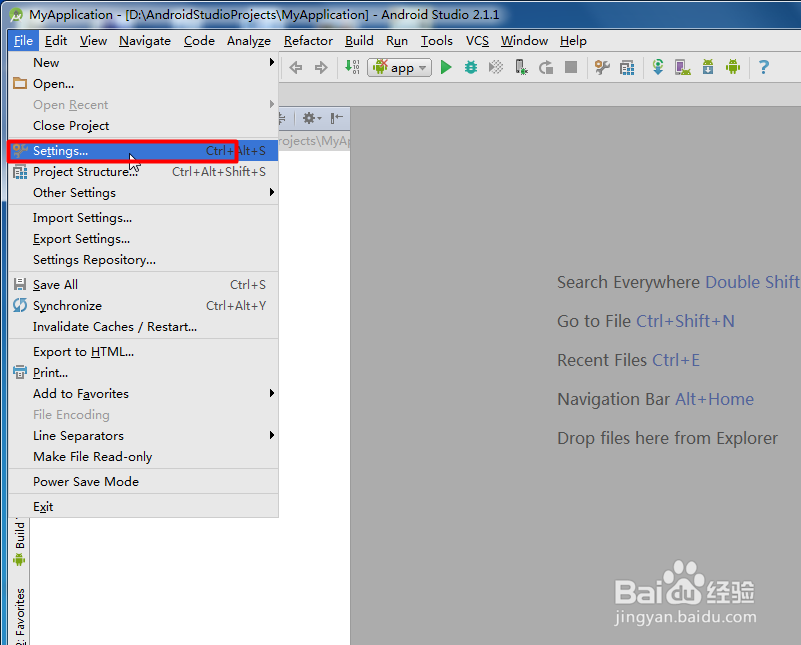Open the Tools menu
This screenshot has height=645, width=801.
tap(437, 40)
